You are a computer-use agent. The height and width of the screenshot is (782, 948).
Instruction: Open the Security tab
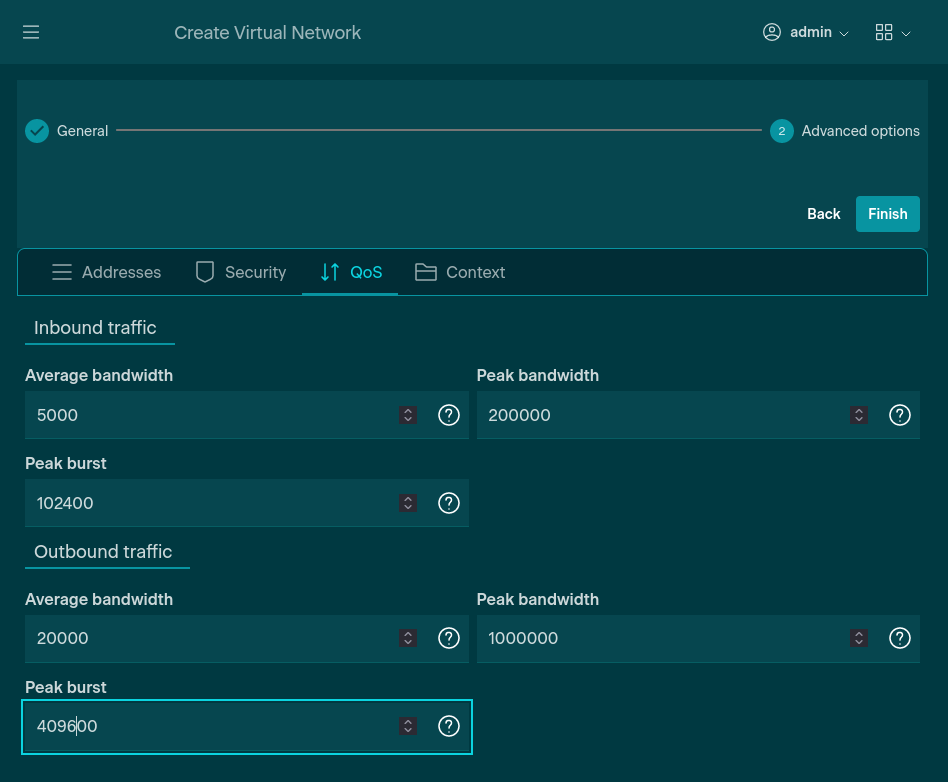[x=240, y=272]
